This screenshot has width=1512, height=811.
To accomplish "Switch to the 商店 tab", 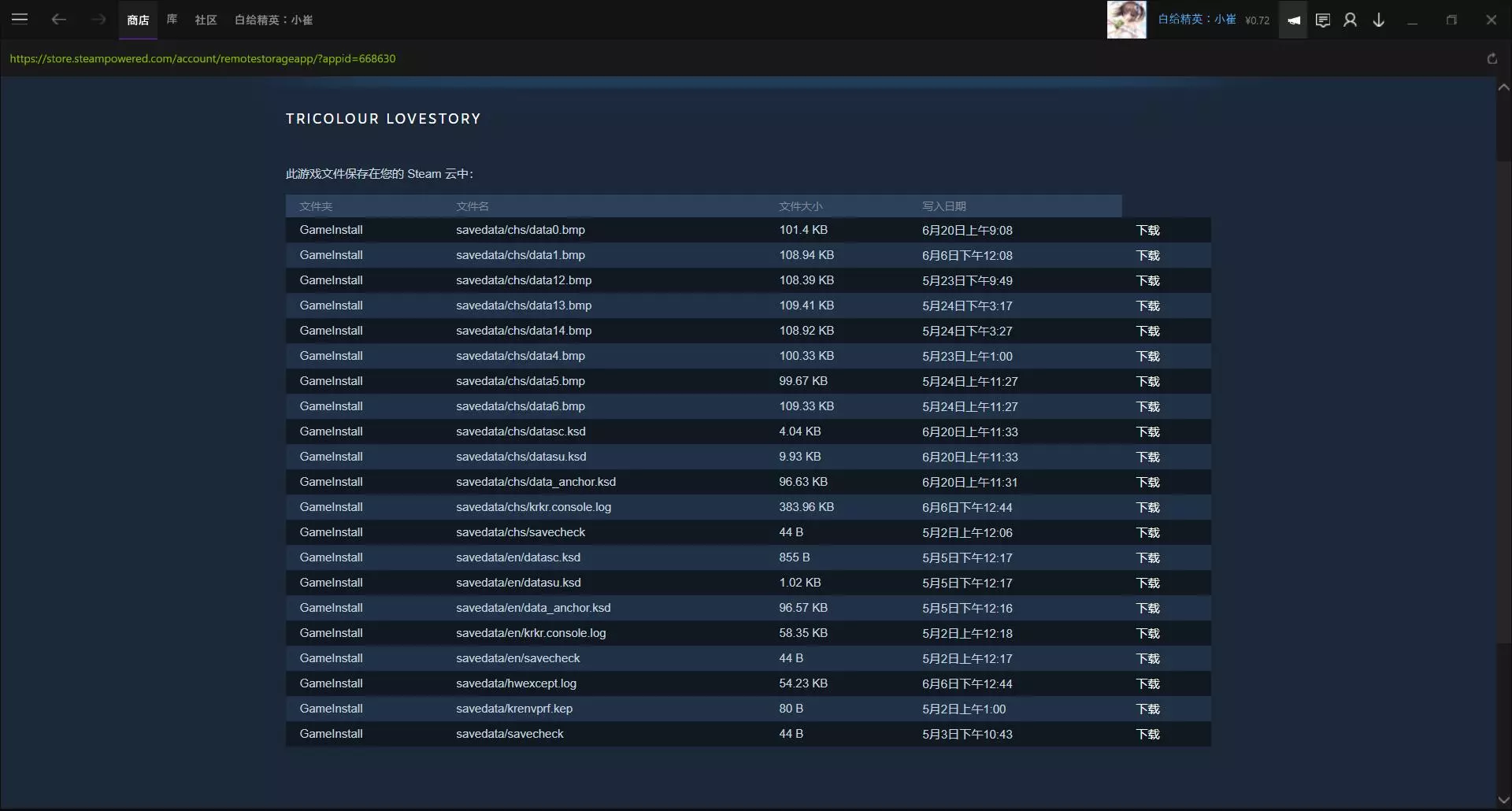I will tap(138, 20).
